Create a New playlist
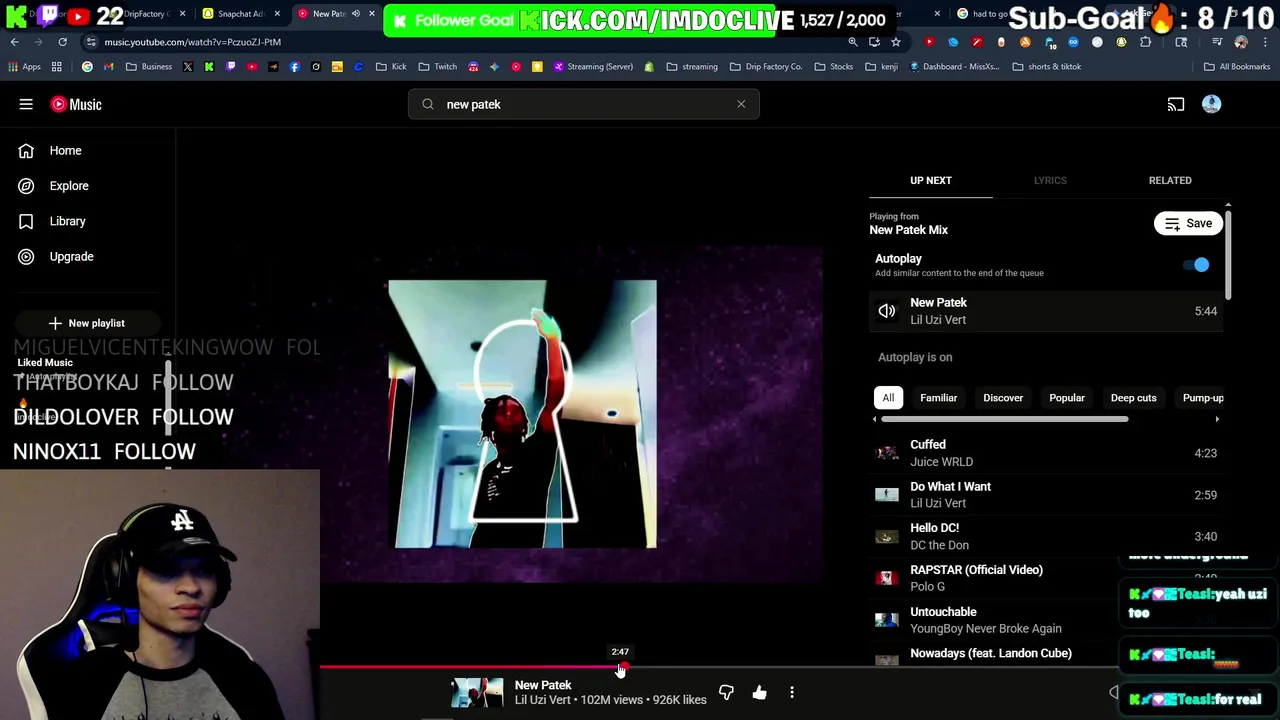The height and width of the screenshot is (720, 1280). tap(87, 323)
